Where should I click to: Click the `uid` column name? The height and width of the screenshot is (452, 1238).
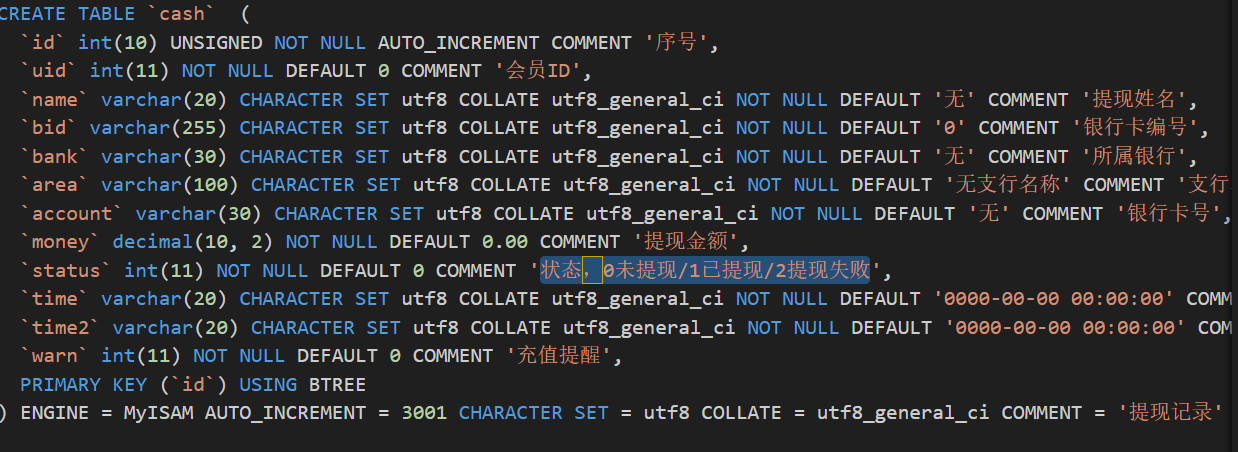click(x=49, y=71)
